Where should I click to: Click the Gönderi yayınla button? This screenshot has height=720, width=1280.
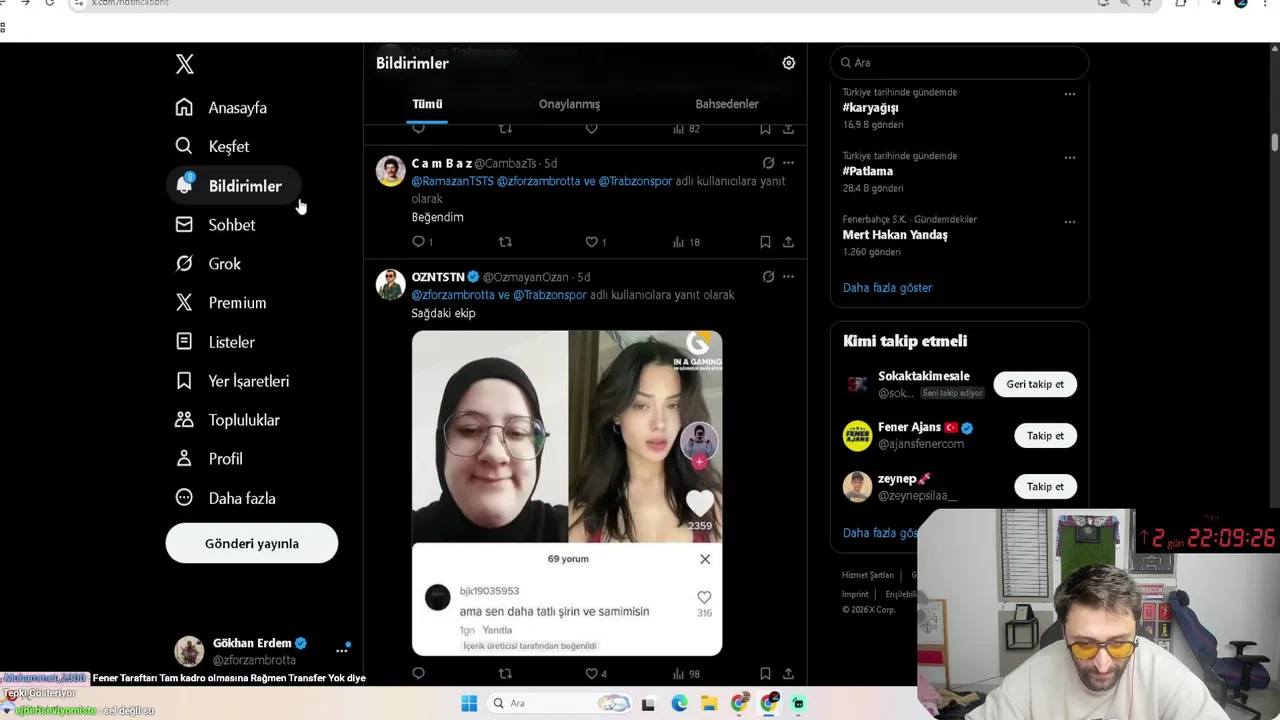(252, 544)
